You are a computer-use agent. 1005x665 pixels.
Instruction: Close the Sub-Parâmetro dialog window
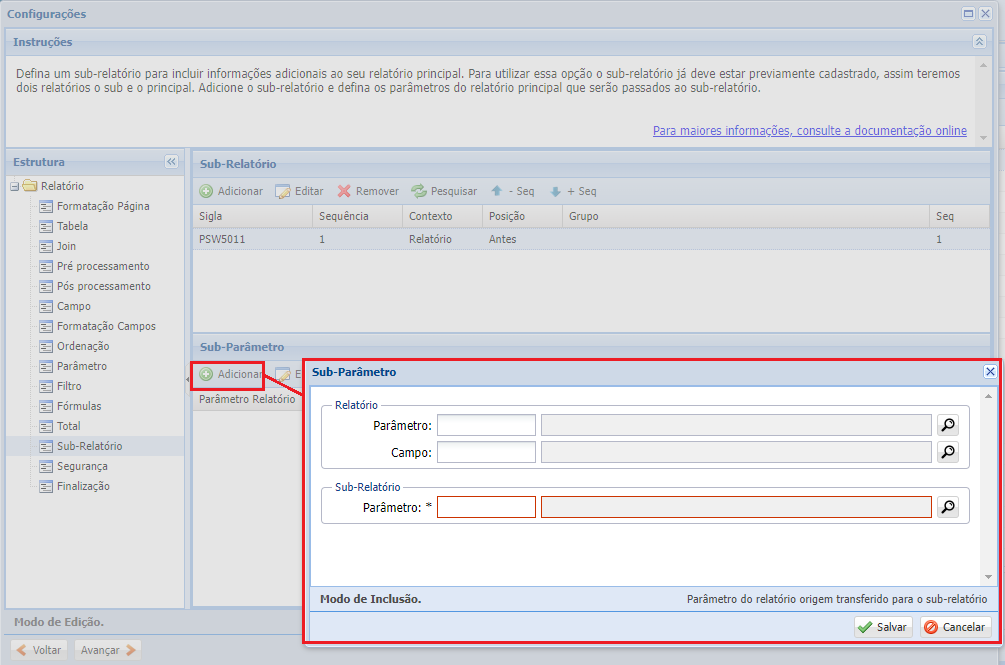click(990, 371)
